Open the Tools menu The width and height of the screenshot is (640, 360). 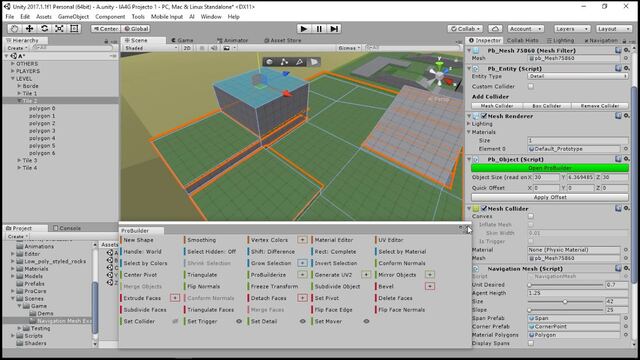(x=138, y=17)
